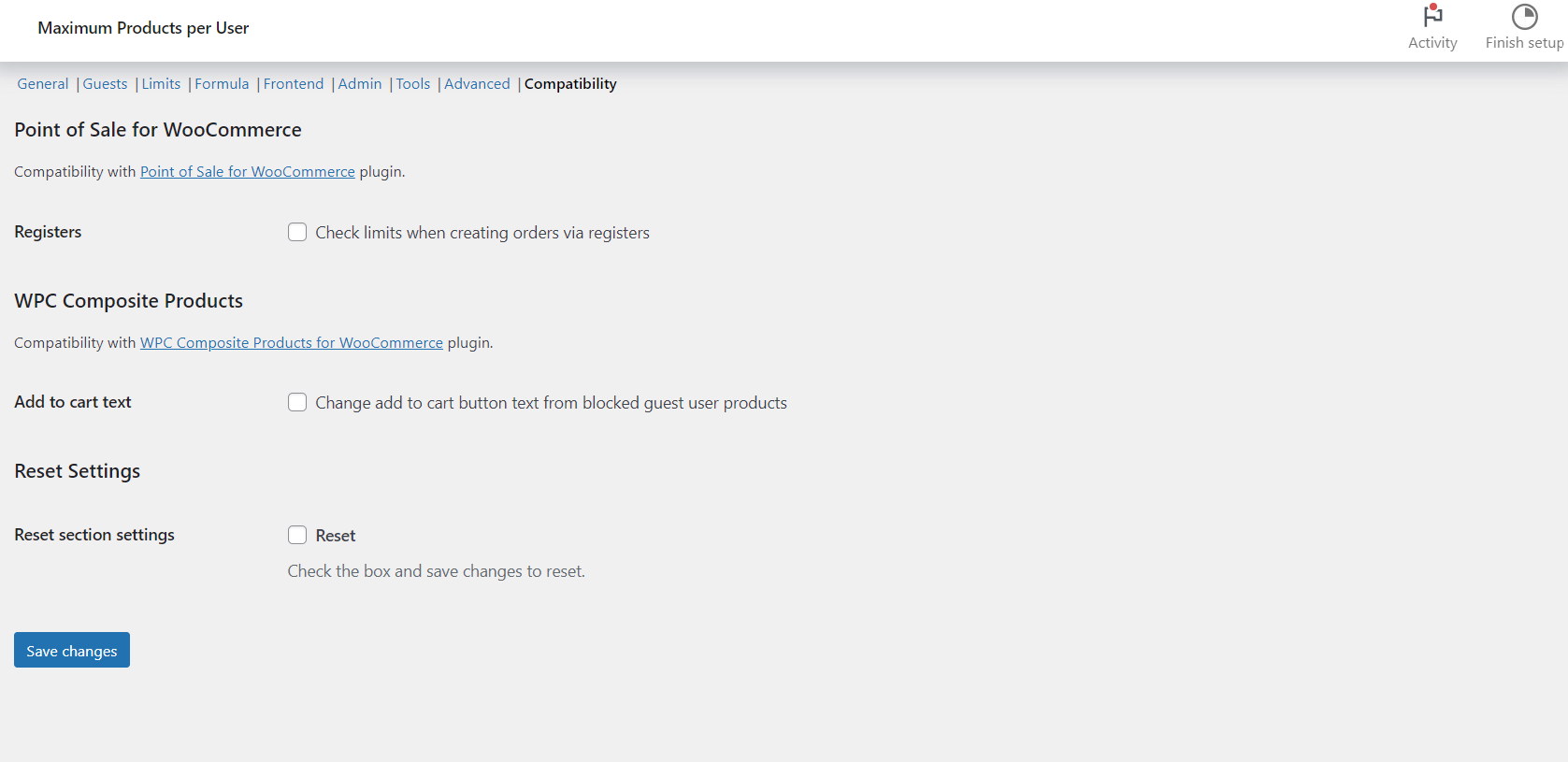The width and height of the screenshot is (1568, 762).
Task: Click the Save changes button
Action: (71, 650)
